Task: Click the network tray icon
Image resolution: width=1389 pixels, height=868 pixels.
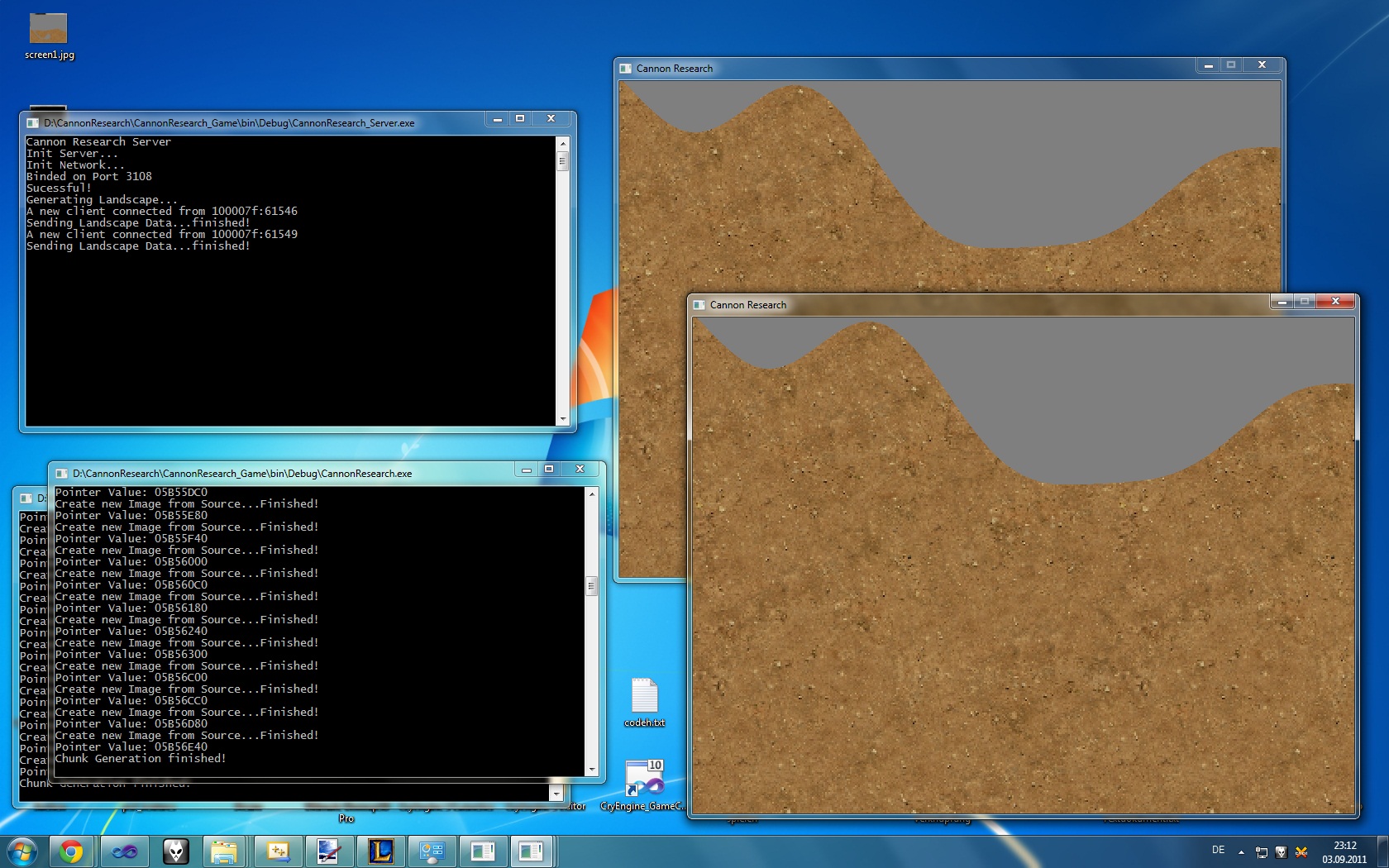Action: coord(1262,851)
